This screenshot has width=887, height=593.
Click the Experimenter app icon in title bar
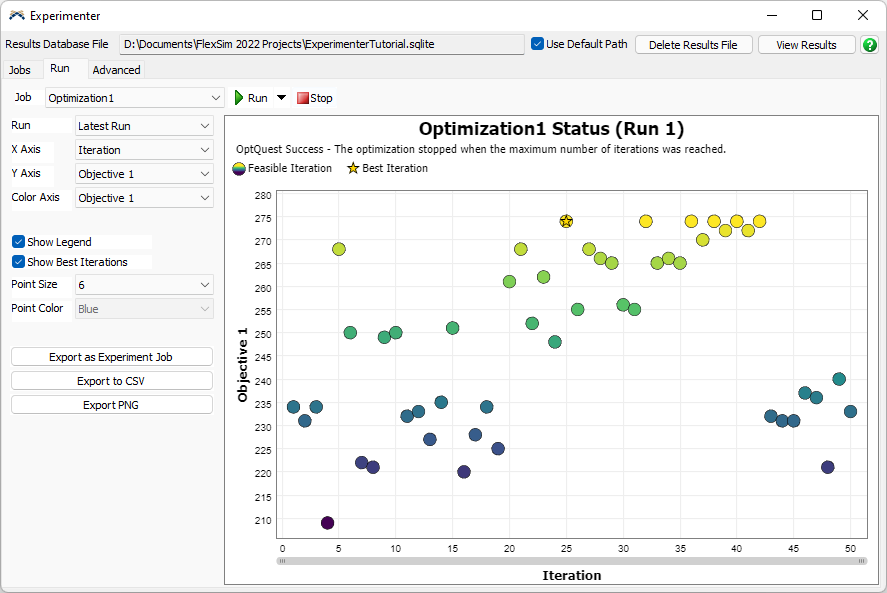[17, 16]
